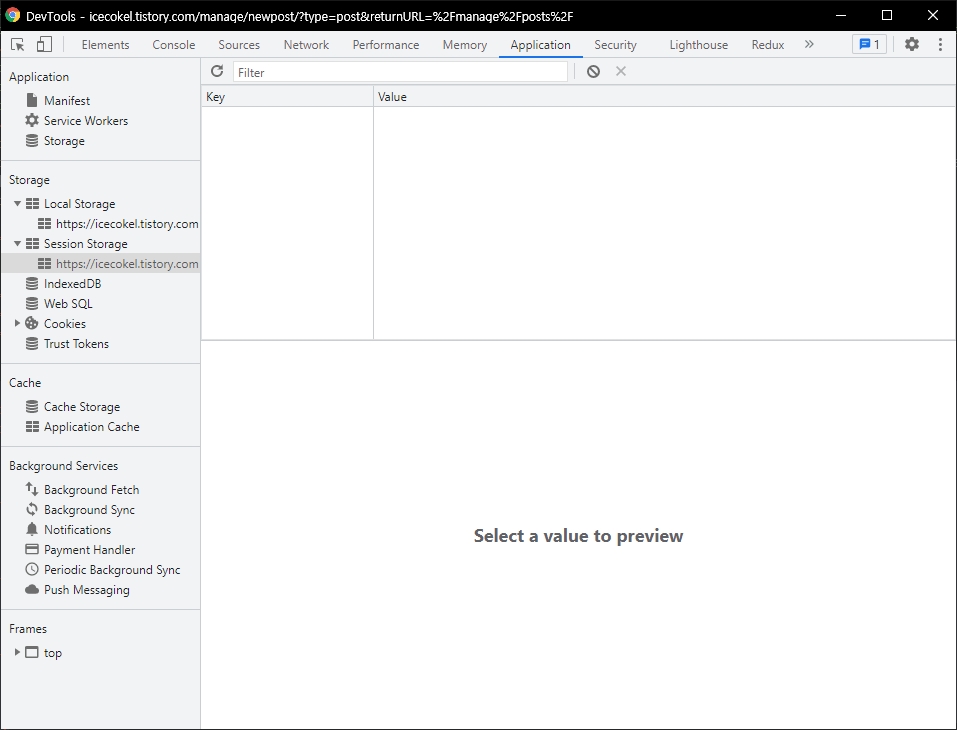Select Storage under the Application section
Screen dimensions: 957x730
point(64,141)
